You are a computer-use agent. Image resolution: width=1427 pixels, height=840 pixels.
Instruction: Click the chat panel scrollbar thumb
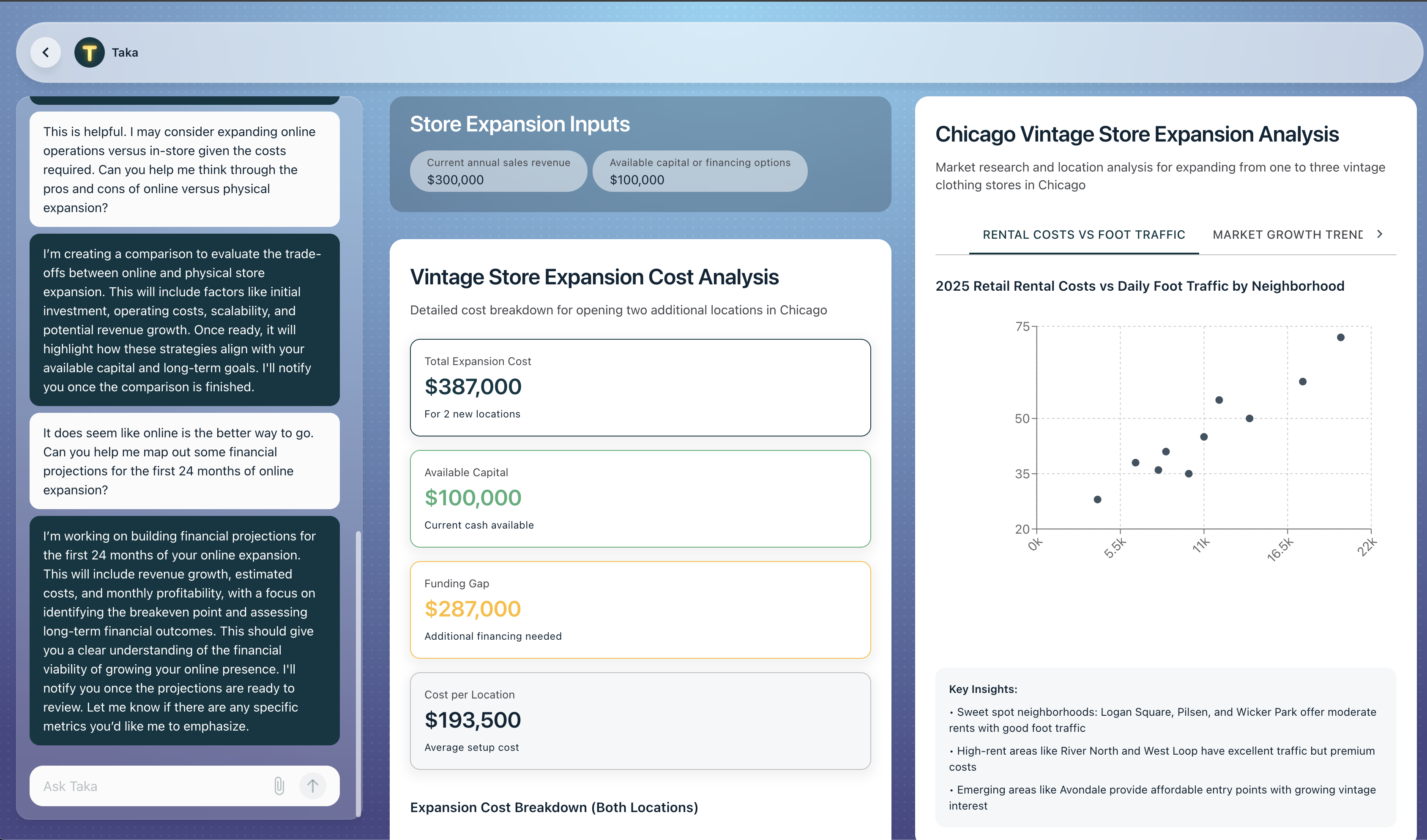coord(358,674)
